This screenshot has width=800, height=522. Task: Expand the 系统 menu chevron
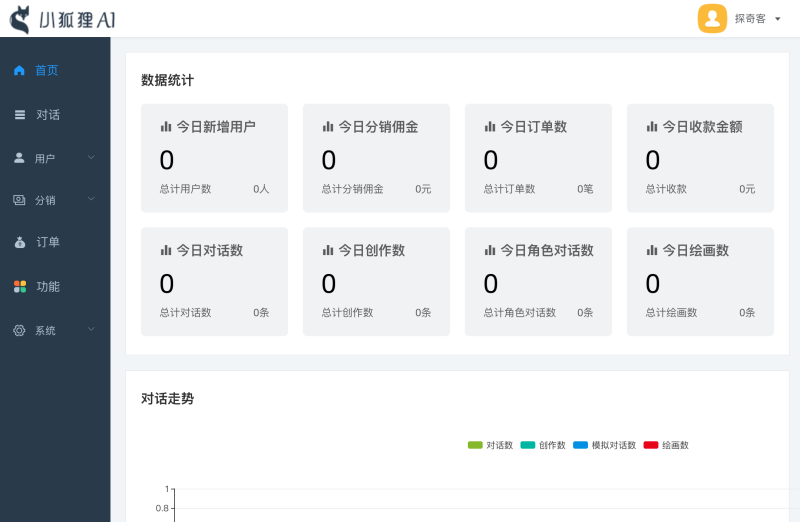click(x=91, y=329)
